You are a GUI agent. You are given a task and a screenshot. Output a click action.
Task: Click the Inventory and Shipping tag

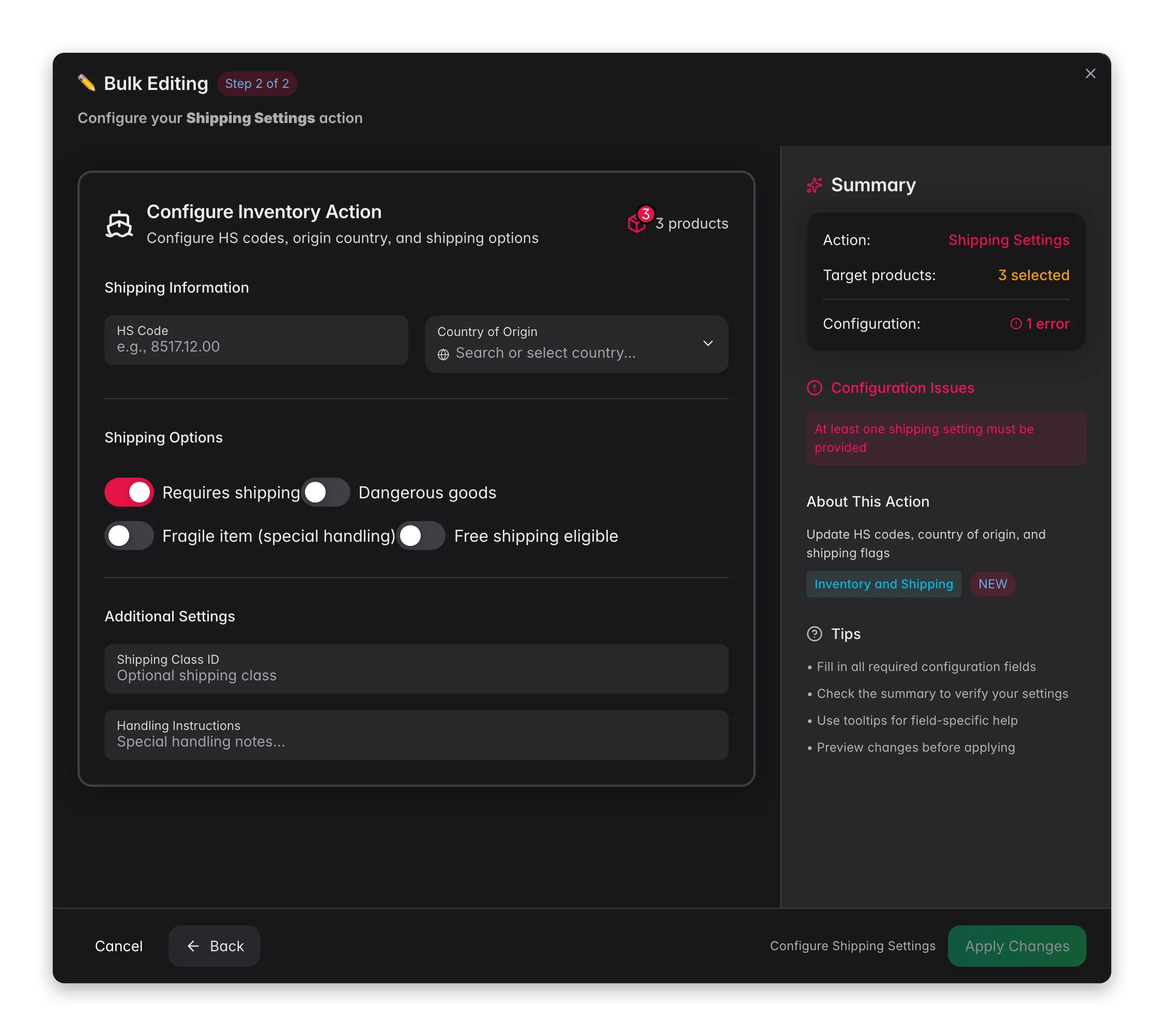pos(883,584)
